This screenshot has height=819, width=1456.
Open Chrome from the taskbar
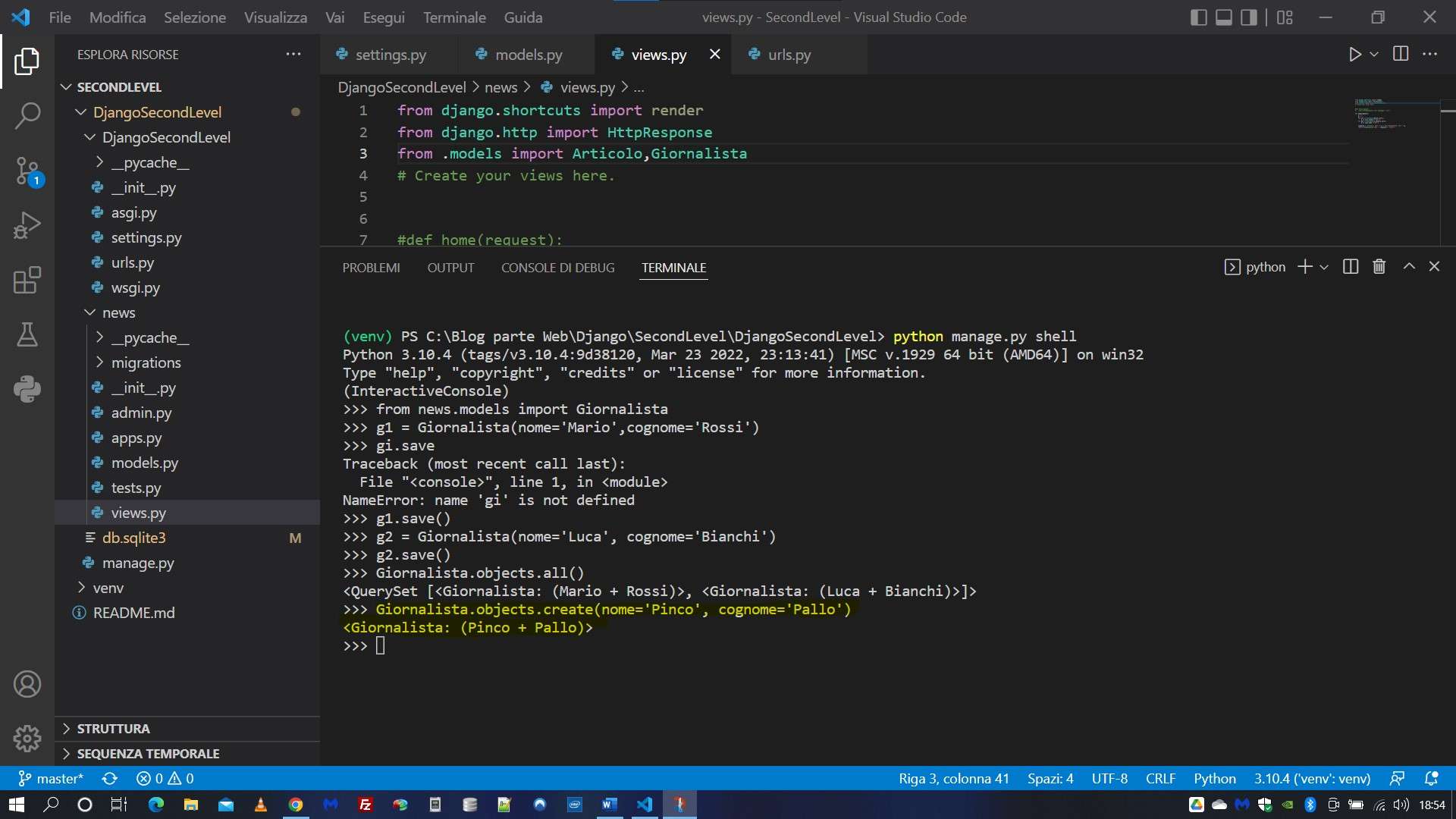296,805
